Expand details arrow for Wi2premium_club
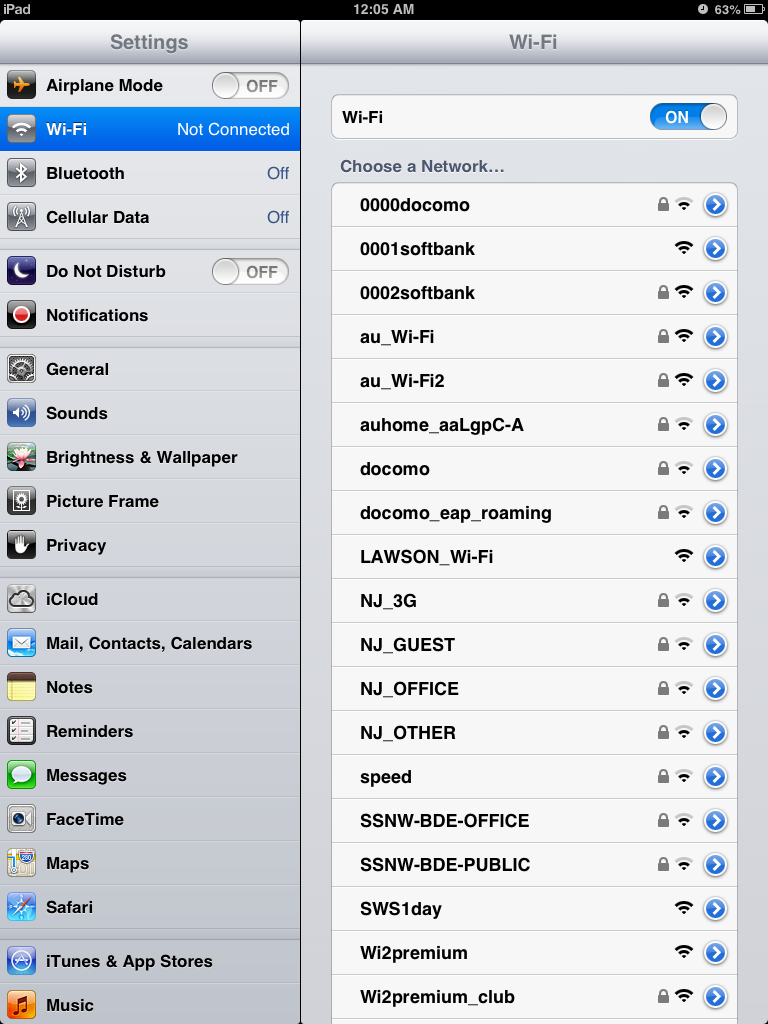Viewport: 768px width, 1024px height. coord(716,997)
